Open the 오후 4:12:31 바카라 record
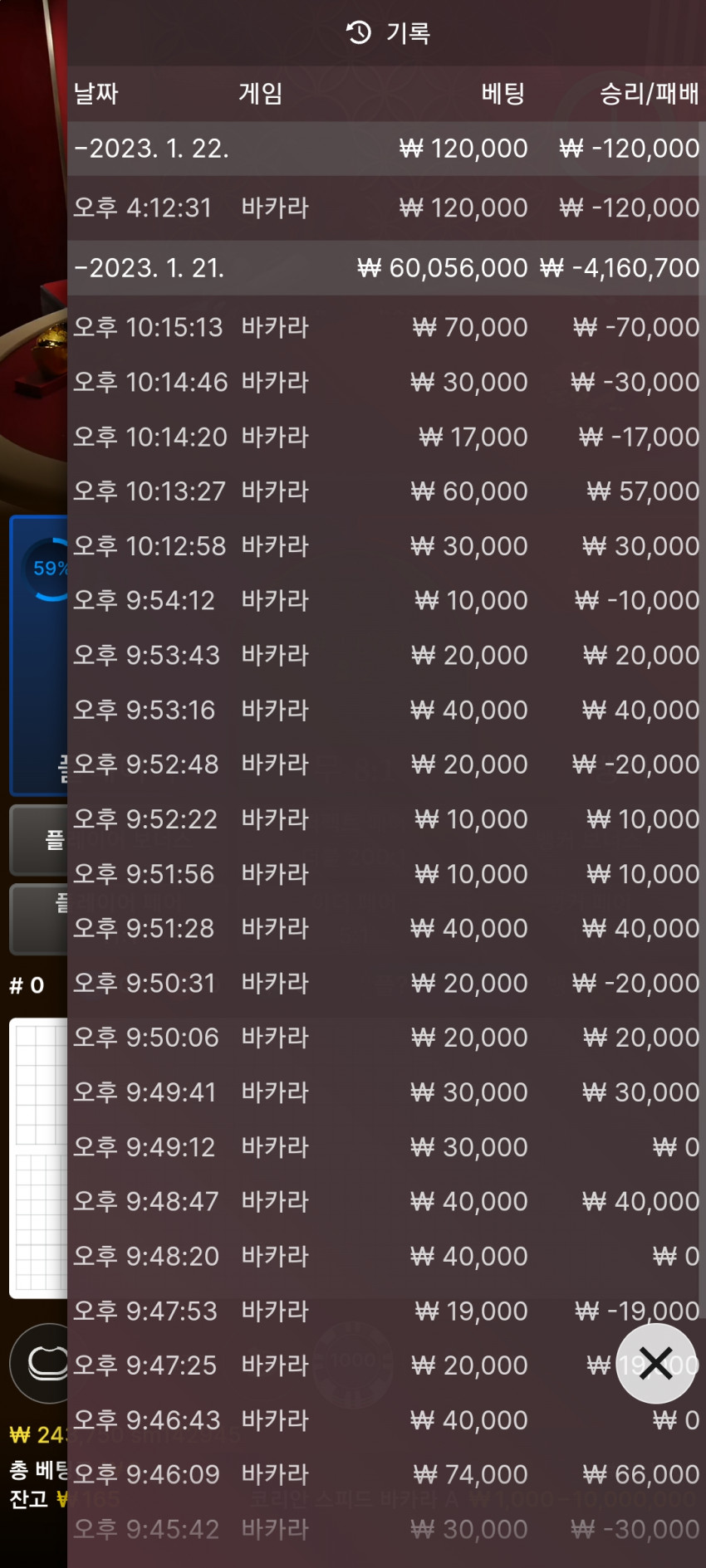The height and width of the screenshot is (1568, 706). coord(386,208)
